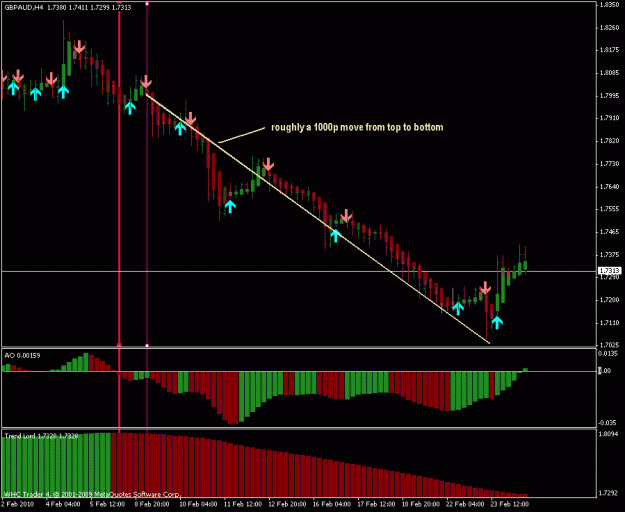Click pink down arrow near the 1.7910 level
The image size is (625, 512).
pos(191,119)
